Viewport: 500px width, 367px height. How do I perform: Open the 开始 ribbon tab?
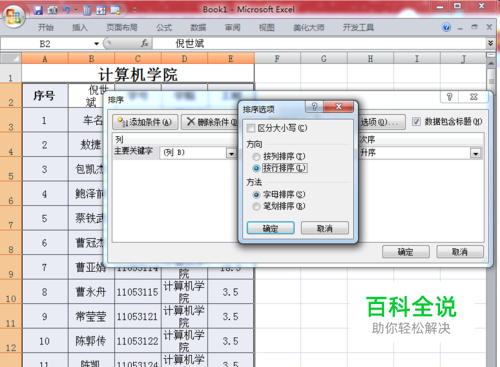click(46, 28)
